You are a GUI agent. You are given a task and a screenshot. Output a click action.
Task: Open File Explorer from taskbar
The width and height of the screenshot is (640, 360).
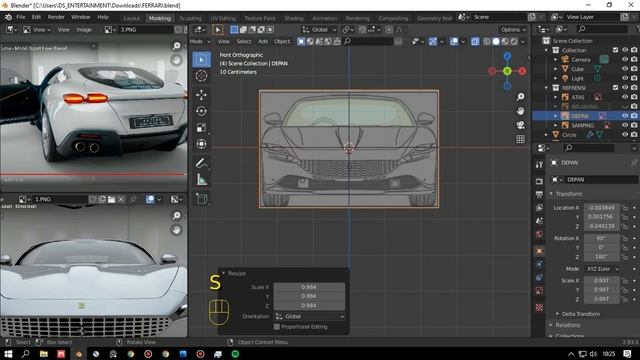pos(44,354)
